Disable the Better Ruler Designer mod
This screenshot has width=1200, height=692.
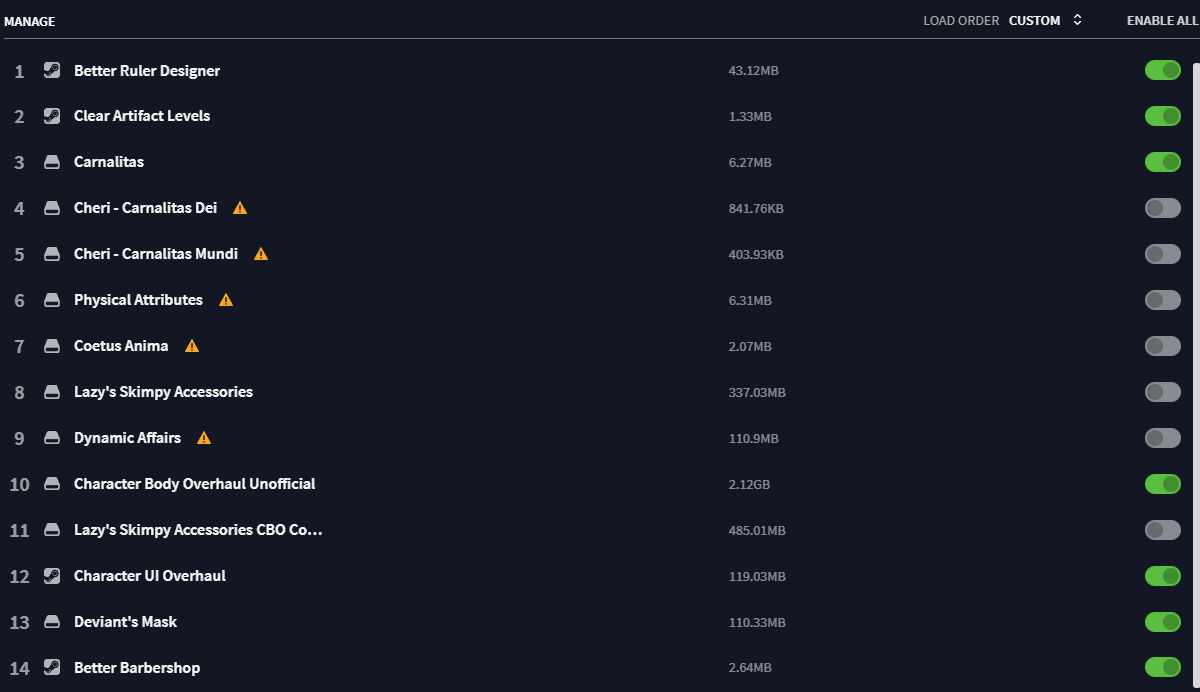(x=1163, y=70)
